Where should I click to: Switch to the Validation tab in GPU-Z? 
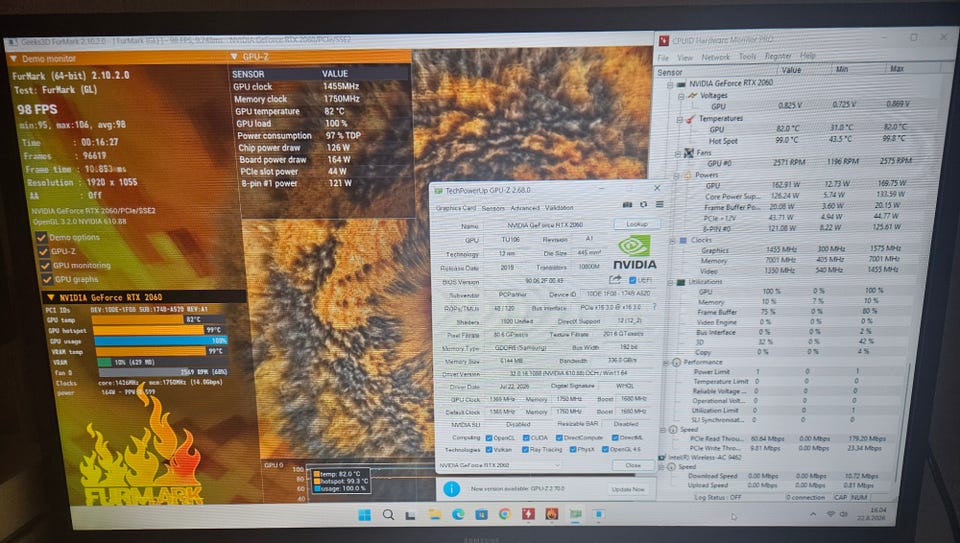559,208
